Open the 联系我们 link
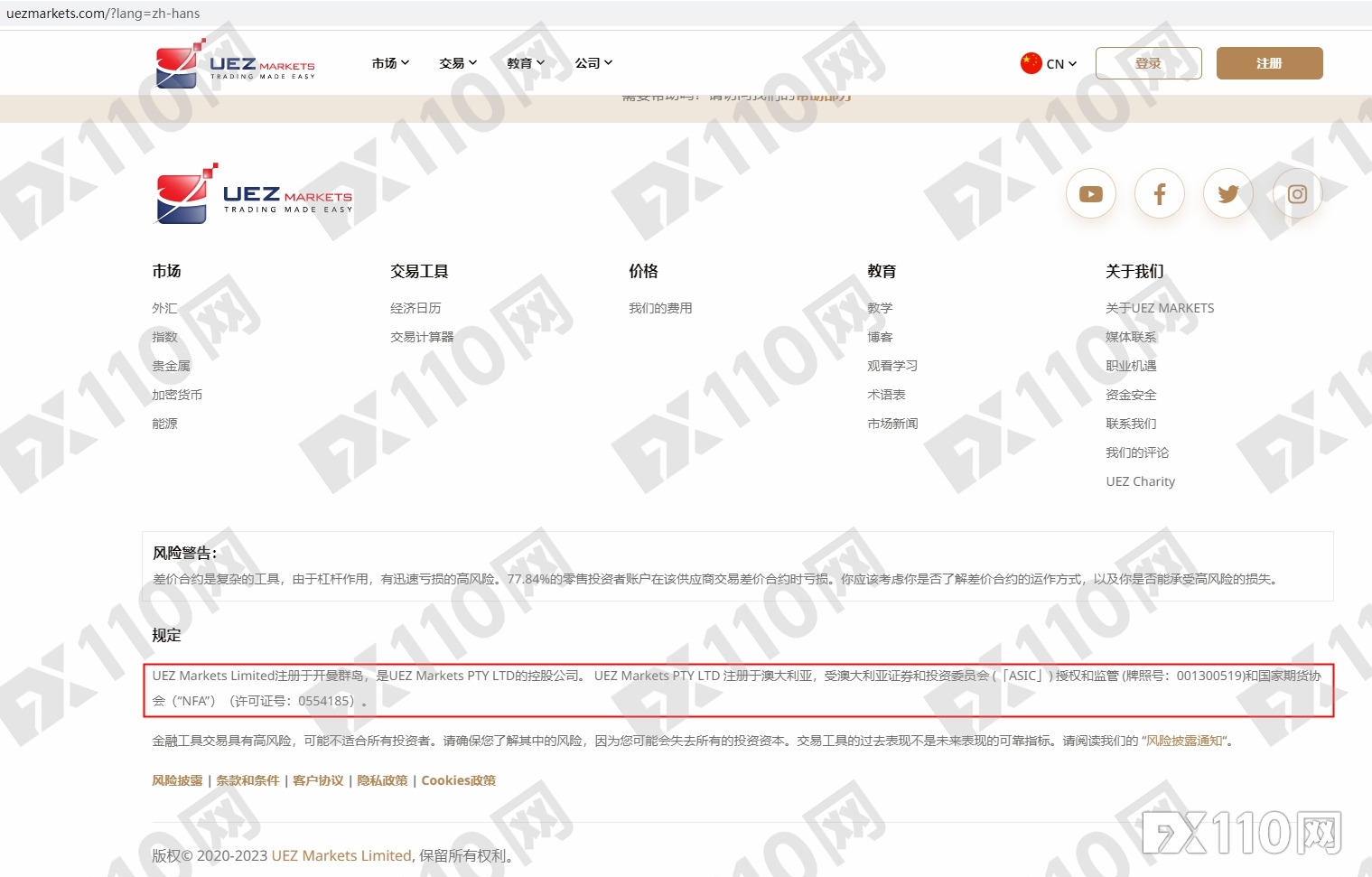The width and height of the screenshot is (1372, 877). point(1131,424)
